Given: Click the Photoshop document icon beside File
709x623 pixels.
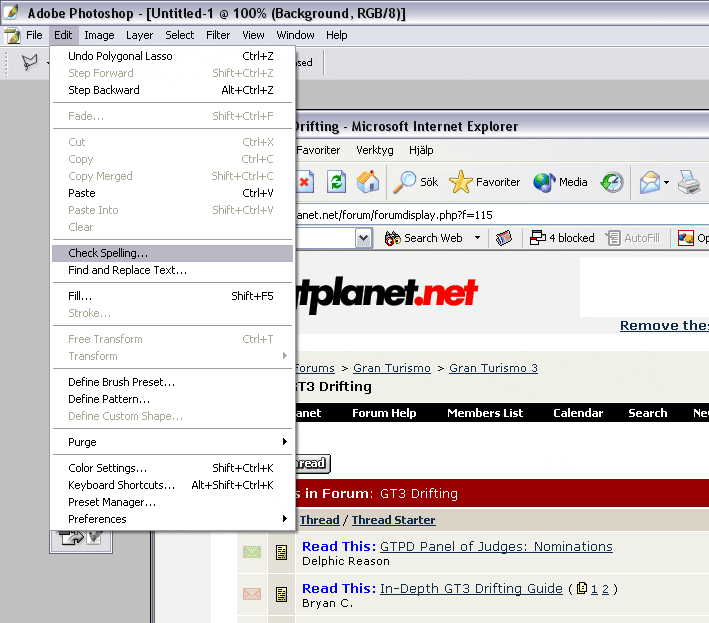Looking at the screenshot, I should 12,35.
